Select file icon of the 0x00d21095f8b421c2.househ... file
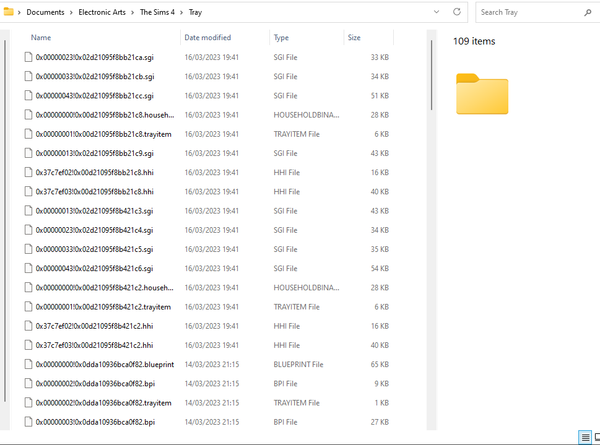The image size is (600, 445). click(28, 287)
